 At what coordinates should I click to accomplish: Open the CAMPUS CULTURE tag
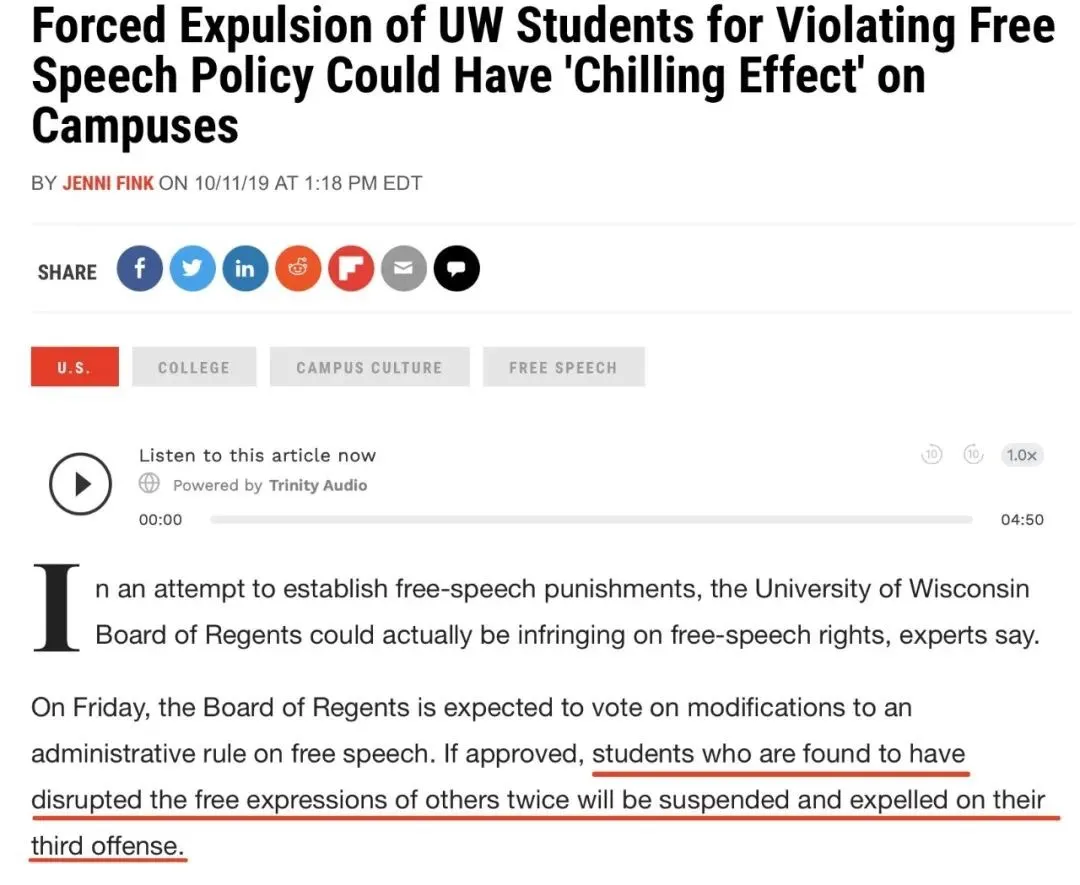(x=369, y=367)
